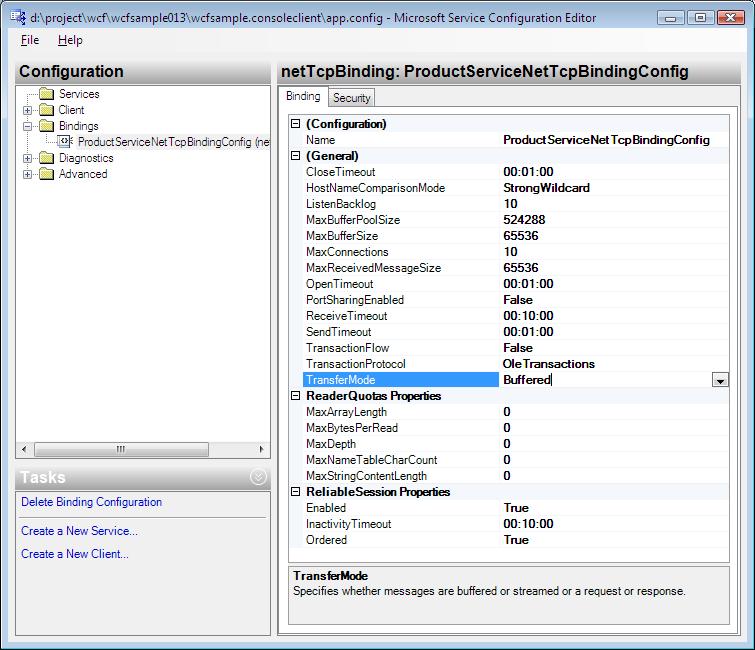Screen dimensions: 755x650
Task: Click Create a New Client link
Action: coord(75,554)
